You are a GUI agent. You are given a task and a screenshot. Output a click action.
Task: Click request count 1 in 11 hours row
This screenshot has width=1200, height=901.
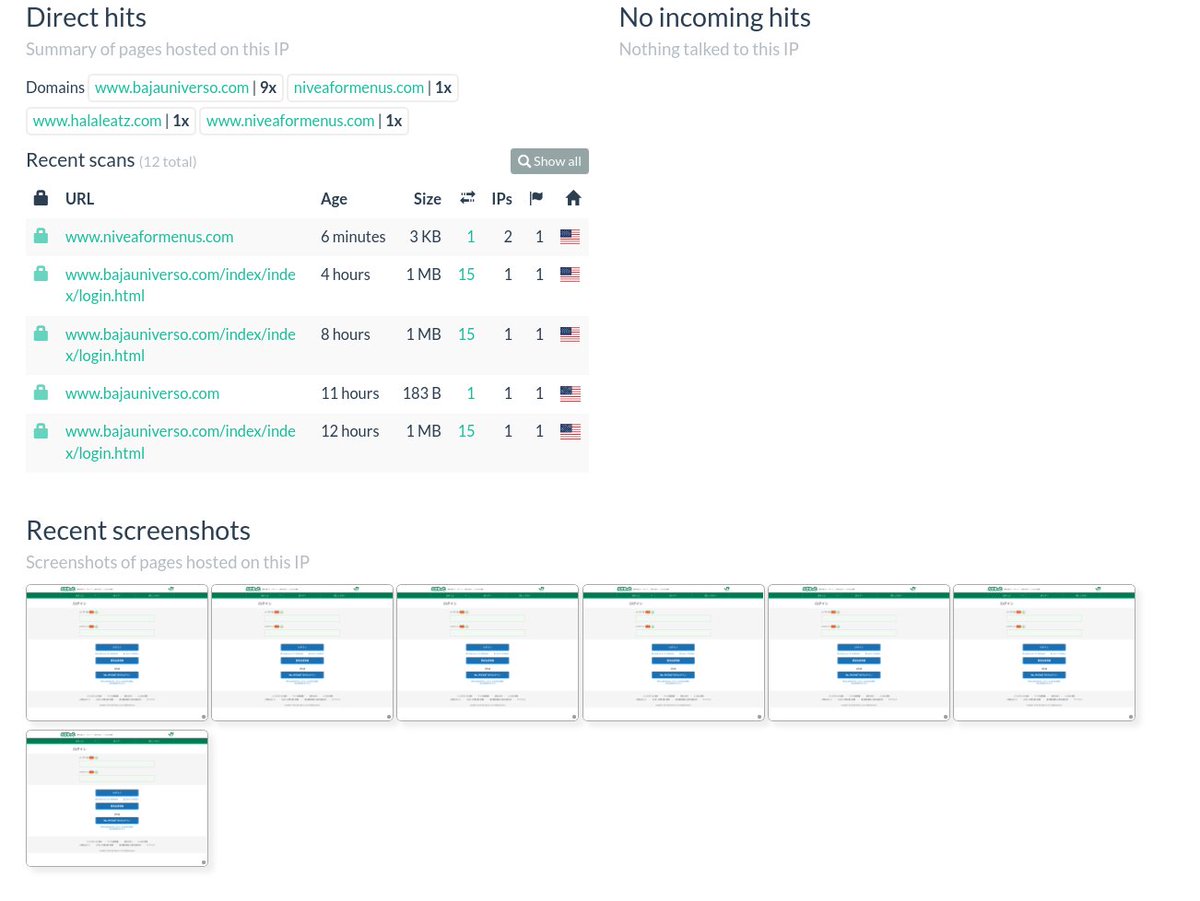471,393
